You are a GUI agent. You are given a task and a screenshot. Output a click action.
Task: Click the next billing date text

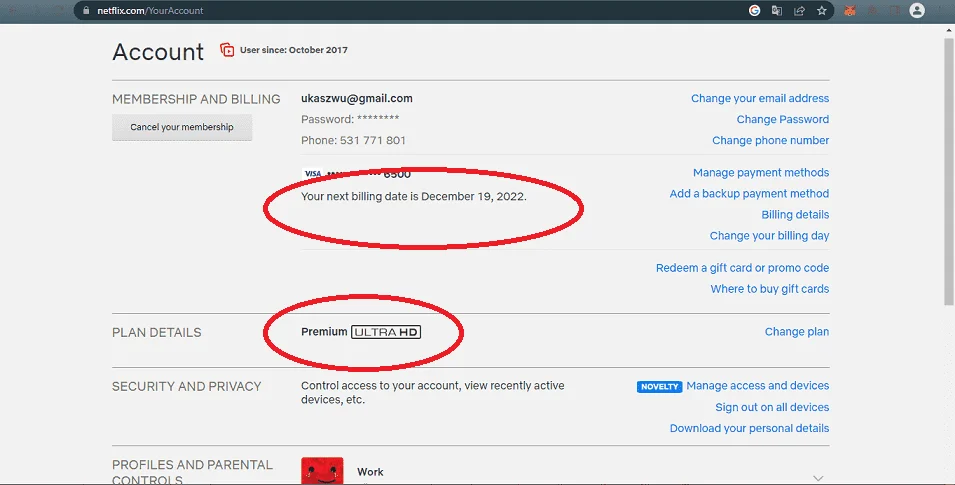pos(414,197)
